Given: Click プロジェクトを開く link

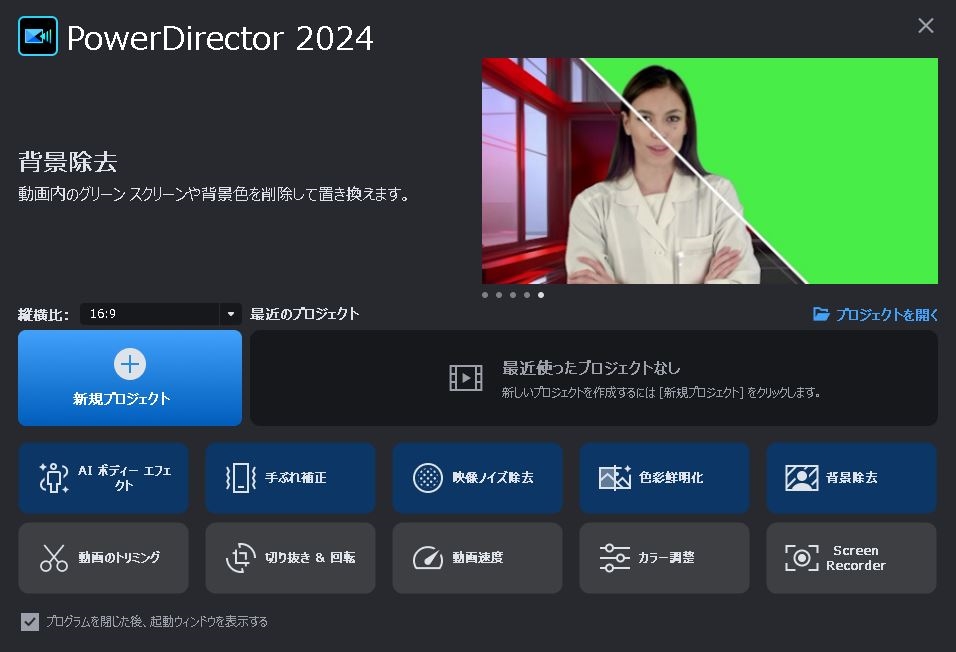Looking at the screenshot, I should 876,314.
